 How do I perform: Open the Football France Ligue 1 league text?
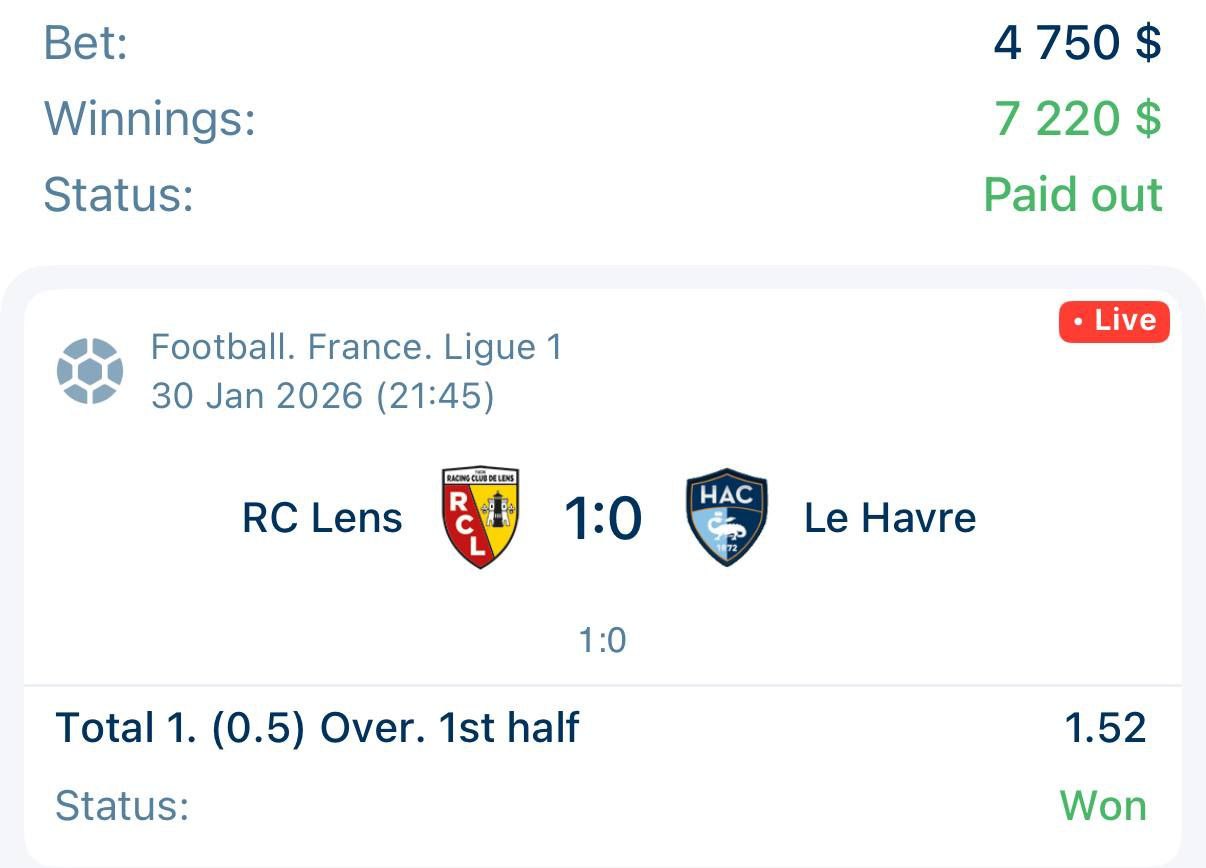357,348
